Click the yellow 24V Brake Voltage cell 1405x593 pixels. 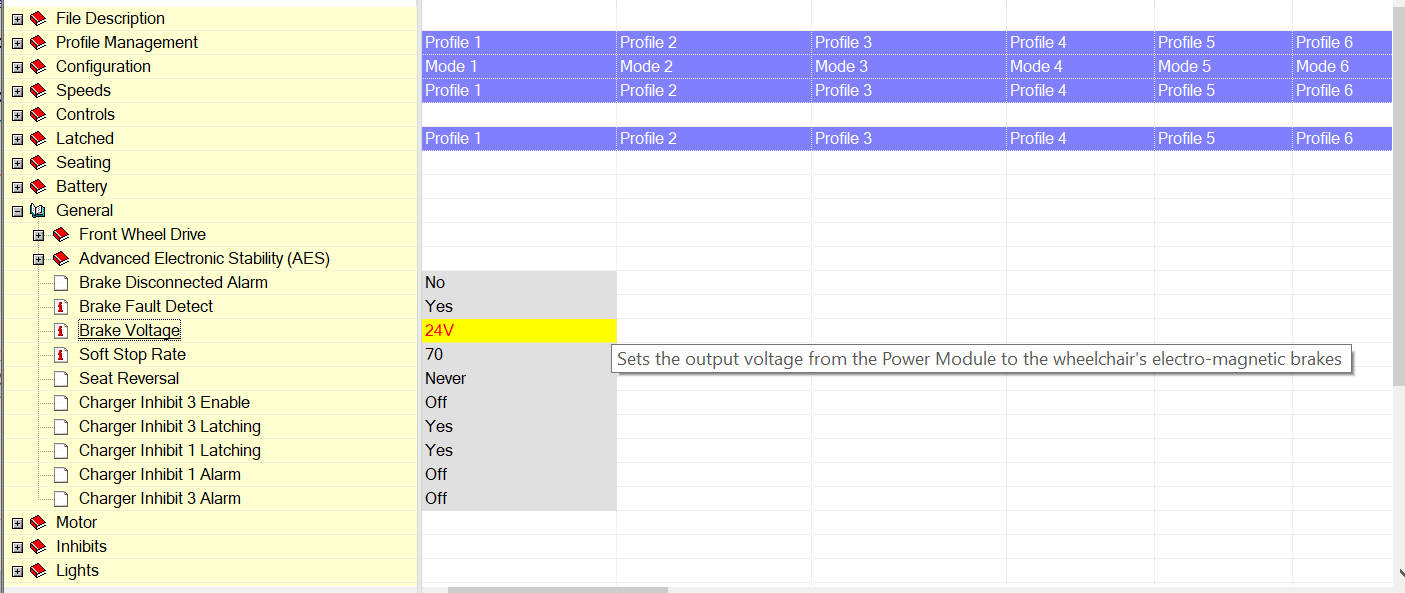(x=518, y=331)
